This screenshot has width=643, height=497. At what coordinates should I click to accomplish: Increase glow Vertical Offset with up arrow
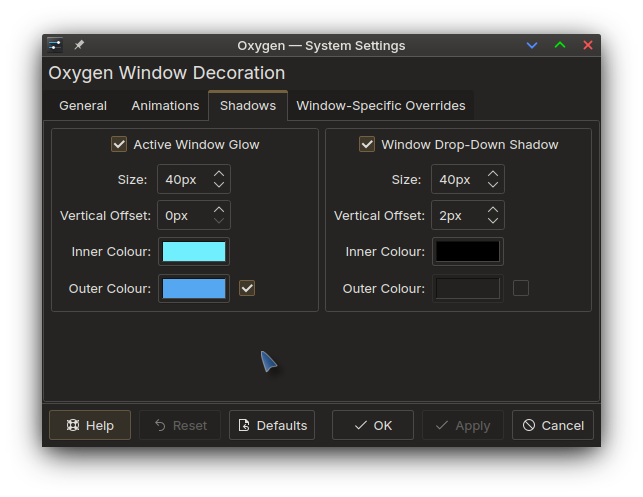[x=219, y=210]
